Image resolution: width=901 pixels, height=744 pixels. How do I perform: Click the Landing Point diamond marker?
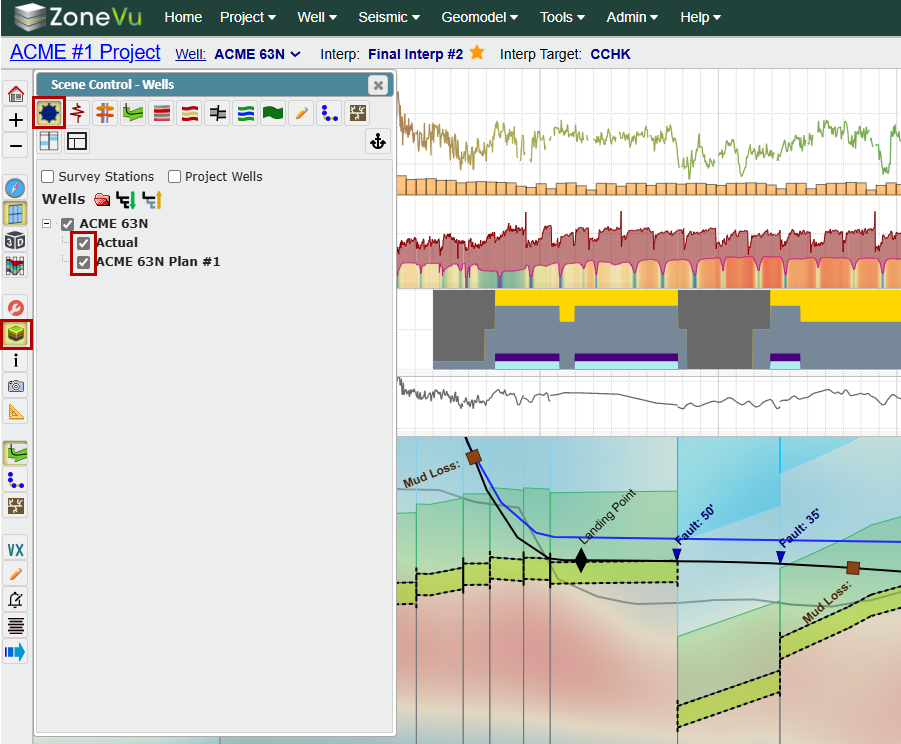tap(581, 560)
